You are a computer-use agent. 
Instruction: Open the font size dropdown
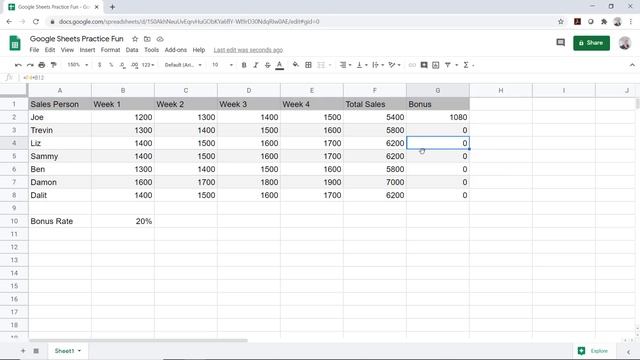tap(222, 65)
